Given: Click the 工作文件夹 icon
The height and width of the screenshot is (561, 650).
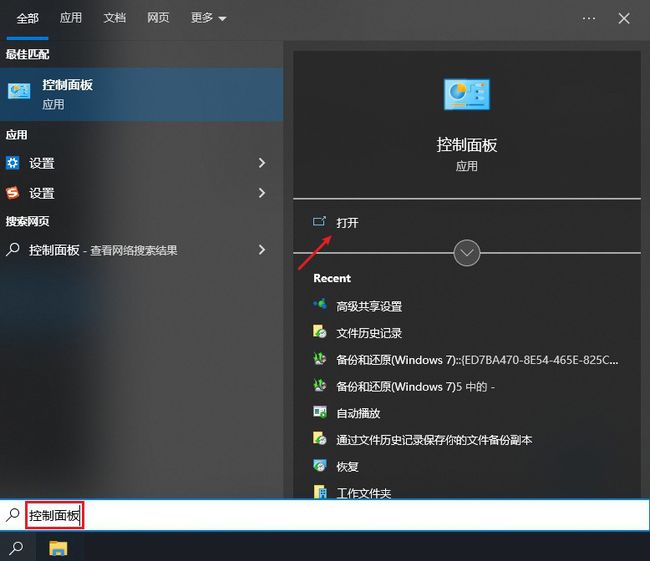Looking at the screenshot, I should 320,491.
